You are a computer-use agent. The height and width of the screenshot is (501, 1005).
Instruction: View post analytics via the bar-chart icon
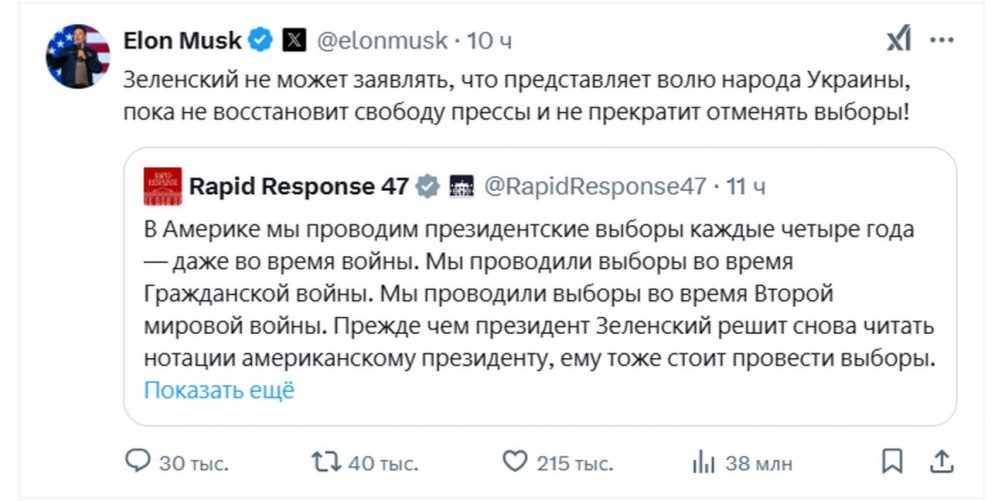tap(704, 462)
